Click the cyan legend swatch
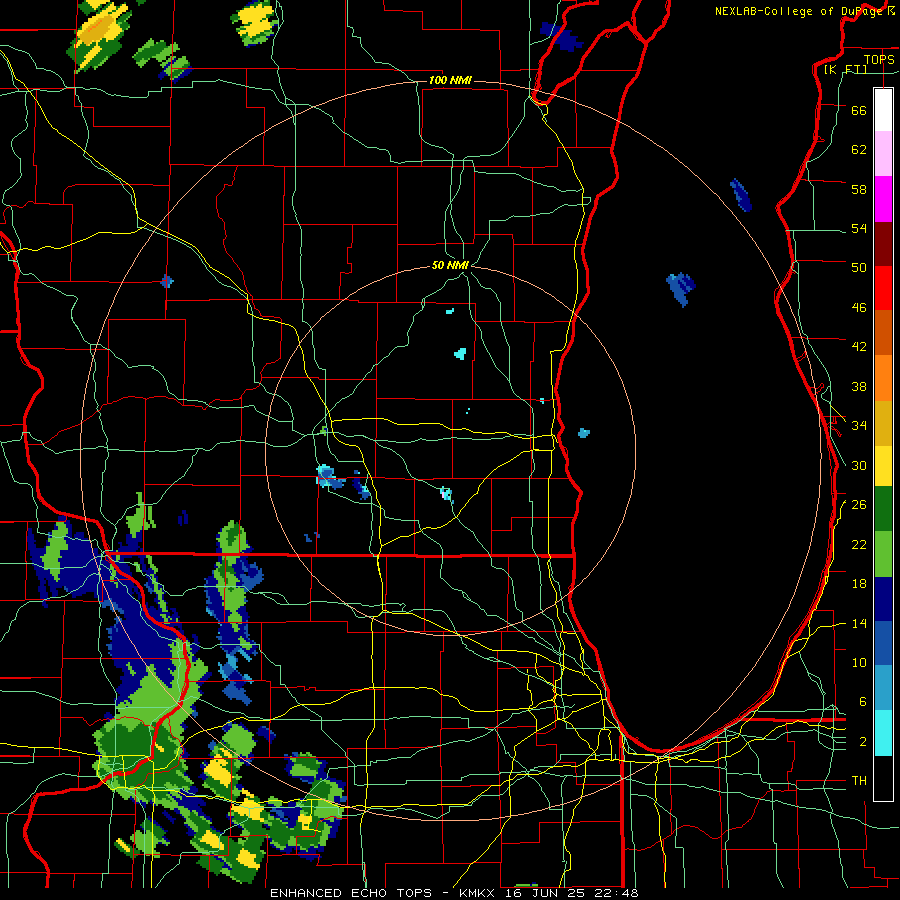Screen dimensions: 900x900 click(x=883, y=733)
